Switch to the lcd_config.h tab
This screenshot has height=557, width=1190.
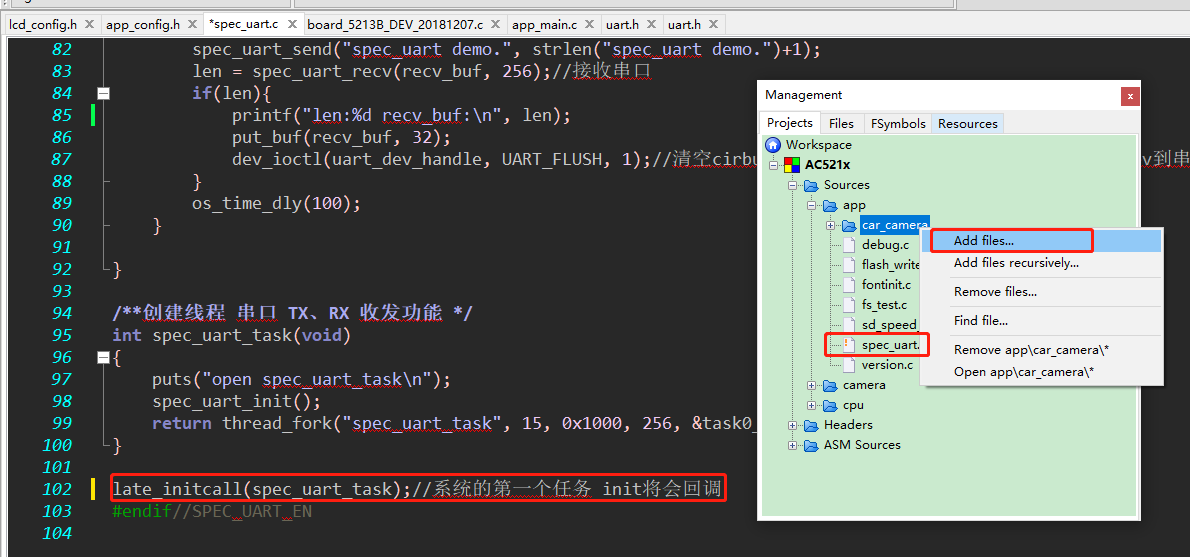(42, 24)
